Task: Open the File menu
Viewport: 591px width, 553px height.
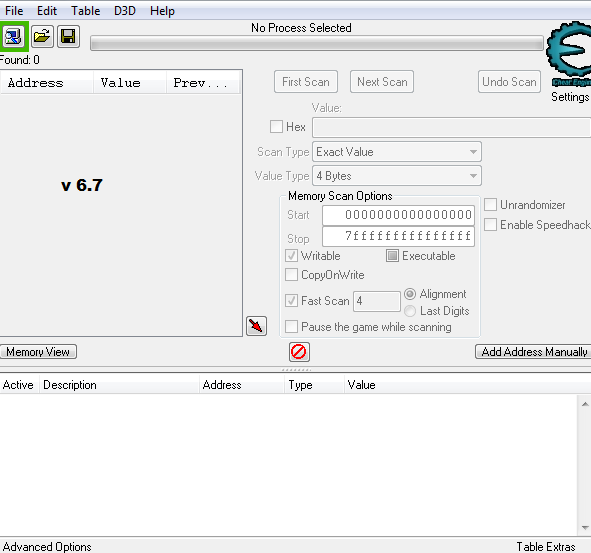Action: pyautogui.click(x=14, y=11)
